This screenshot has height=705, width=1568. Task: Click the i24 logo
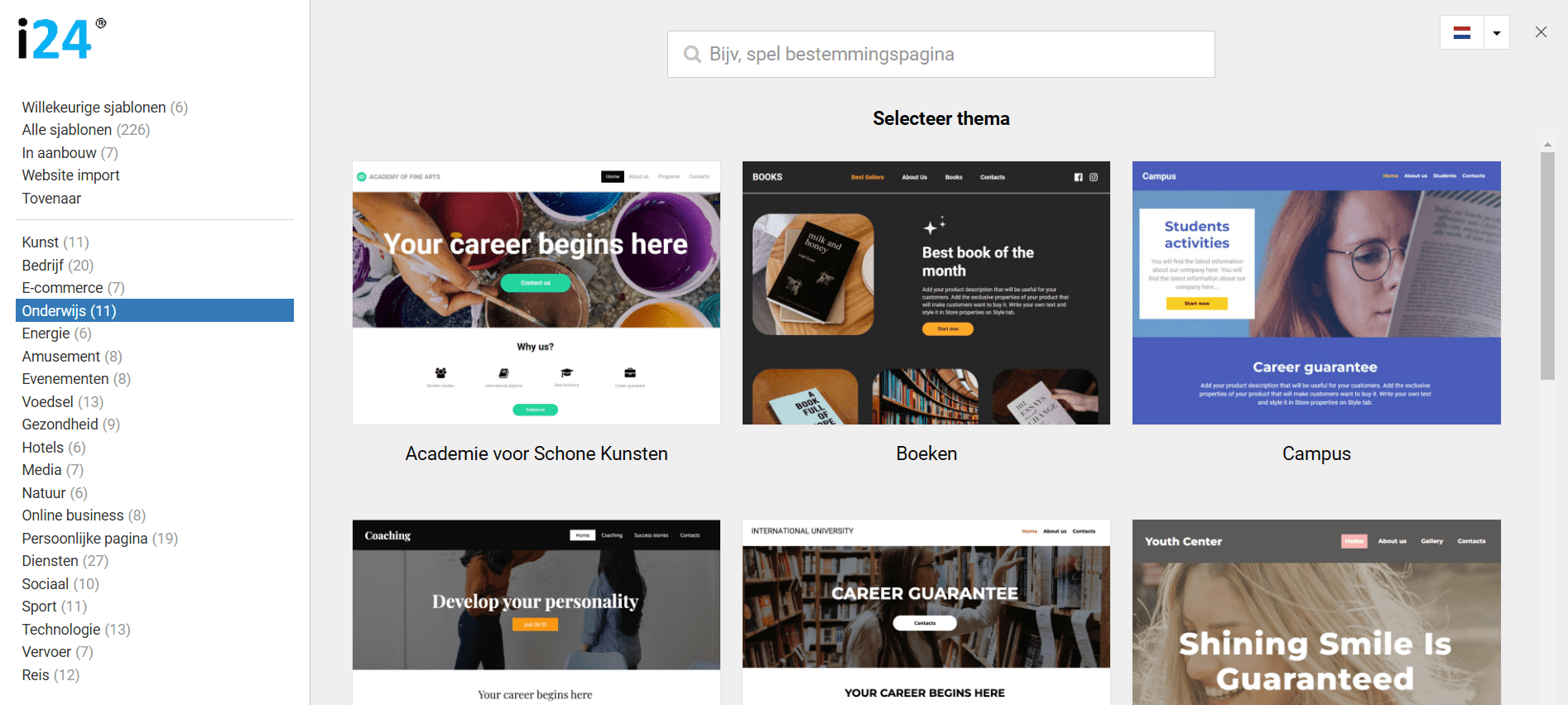[62, 38]
